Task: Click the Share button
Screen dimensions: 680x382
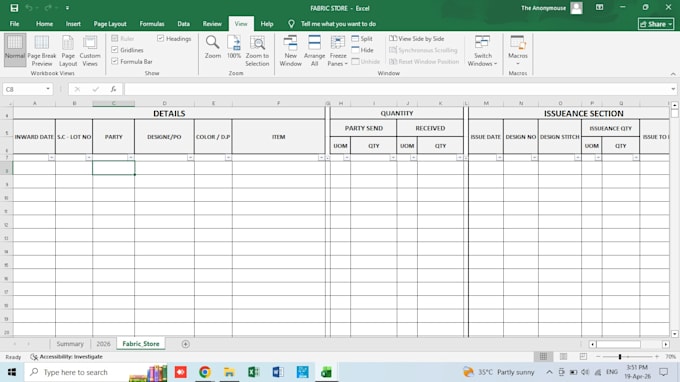Action: pyautogui.click(x=656, y=24)
